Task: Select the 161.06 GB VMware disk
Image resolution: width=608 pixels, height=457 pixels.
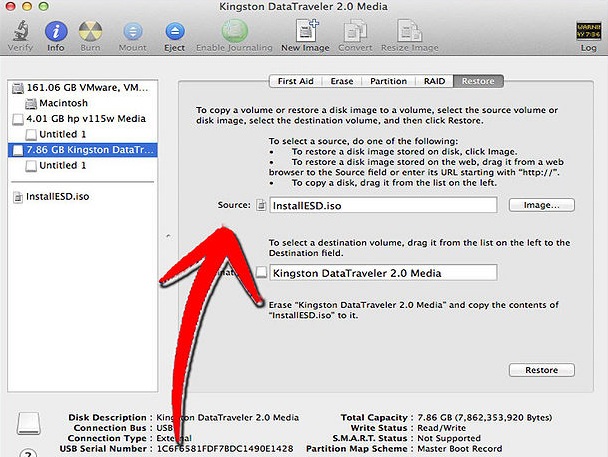Action: 82,88
